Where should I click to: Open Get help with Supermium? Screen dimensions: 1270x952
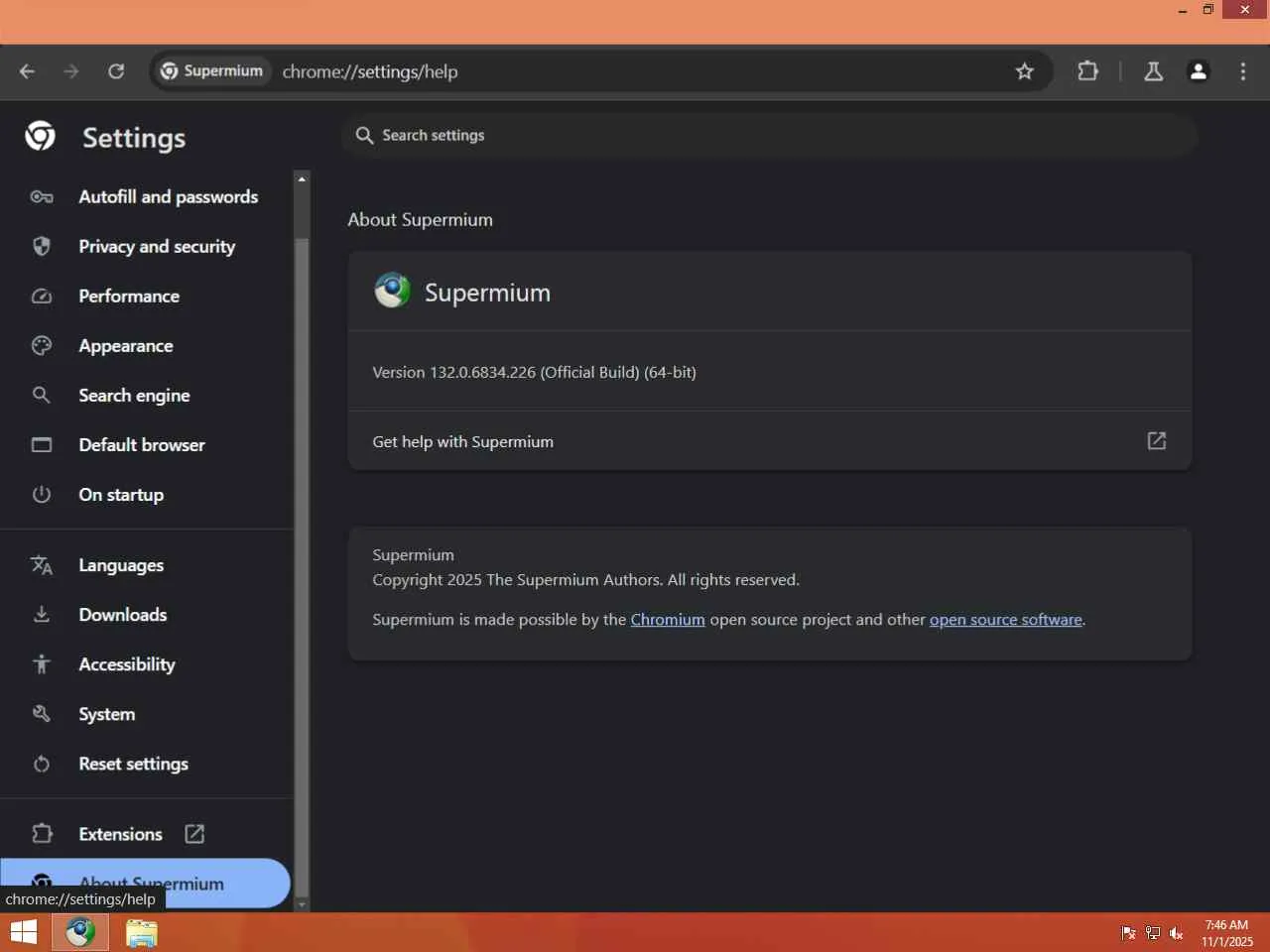pyautogui.click(x=770, y=441)
